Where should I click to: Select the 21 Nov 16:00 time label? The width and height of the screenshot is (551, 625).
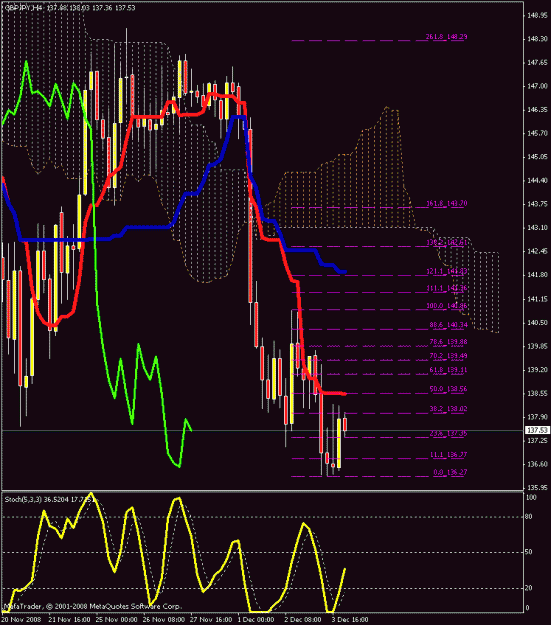[69, 619]
